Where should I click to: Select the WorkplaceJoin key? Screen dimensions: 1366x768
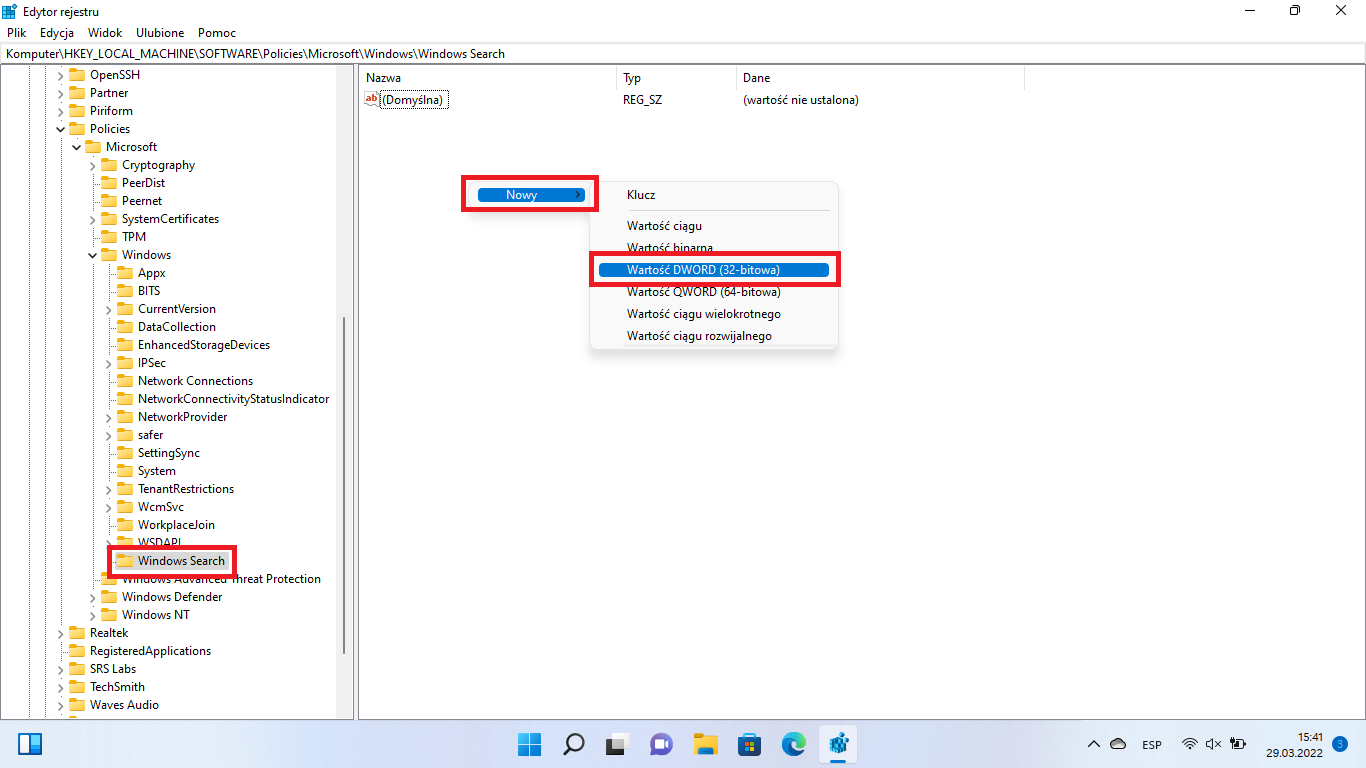point(176,525)
